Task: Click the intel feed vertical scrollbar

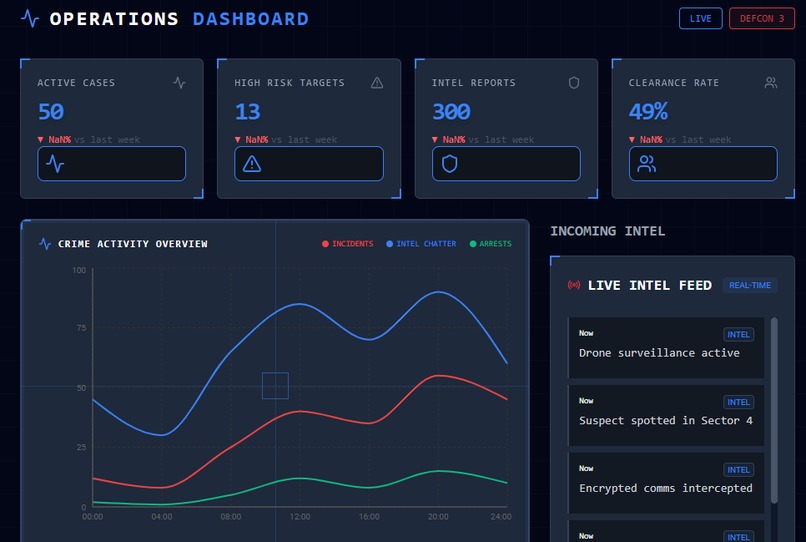Action: (774, 410)
